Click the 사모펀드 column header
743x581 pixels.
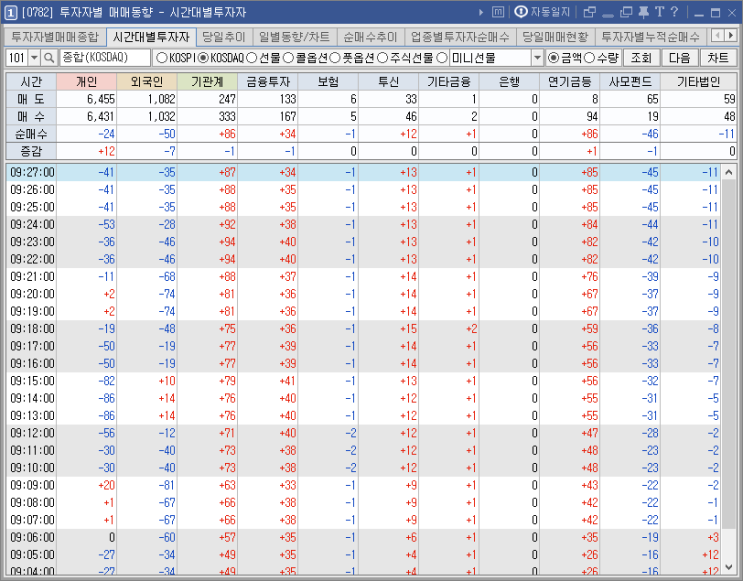(x=631, y=82)
